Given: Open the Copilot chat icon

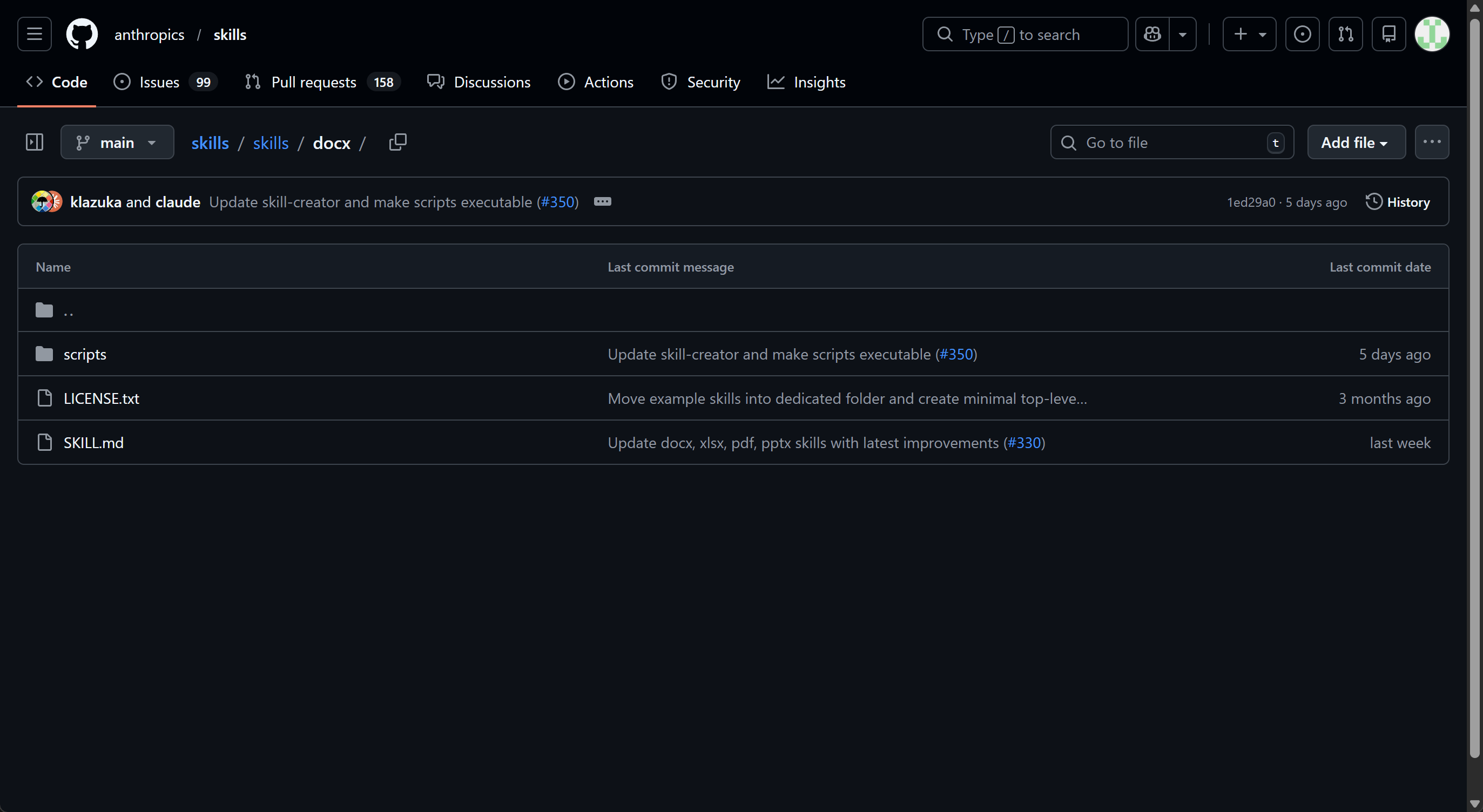Looking at the screenshot, I should click(1152, 34).
